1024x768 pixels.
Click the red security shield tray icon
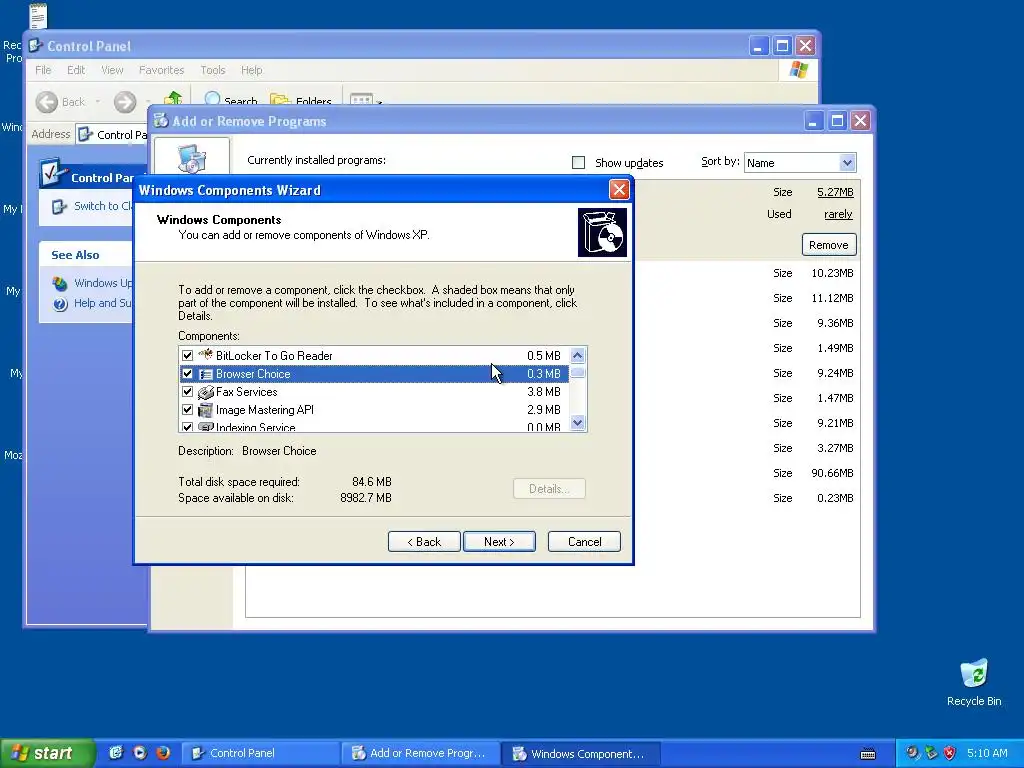(x=950, y=753)
